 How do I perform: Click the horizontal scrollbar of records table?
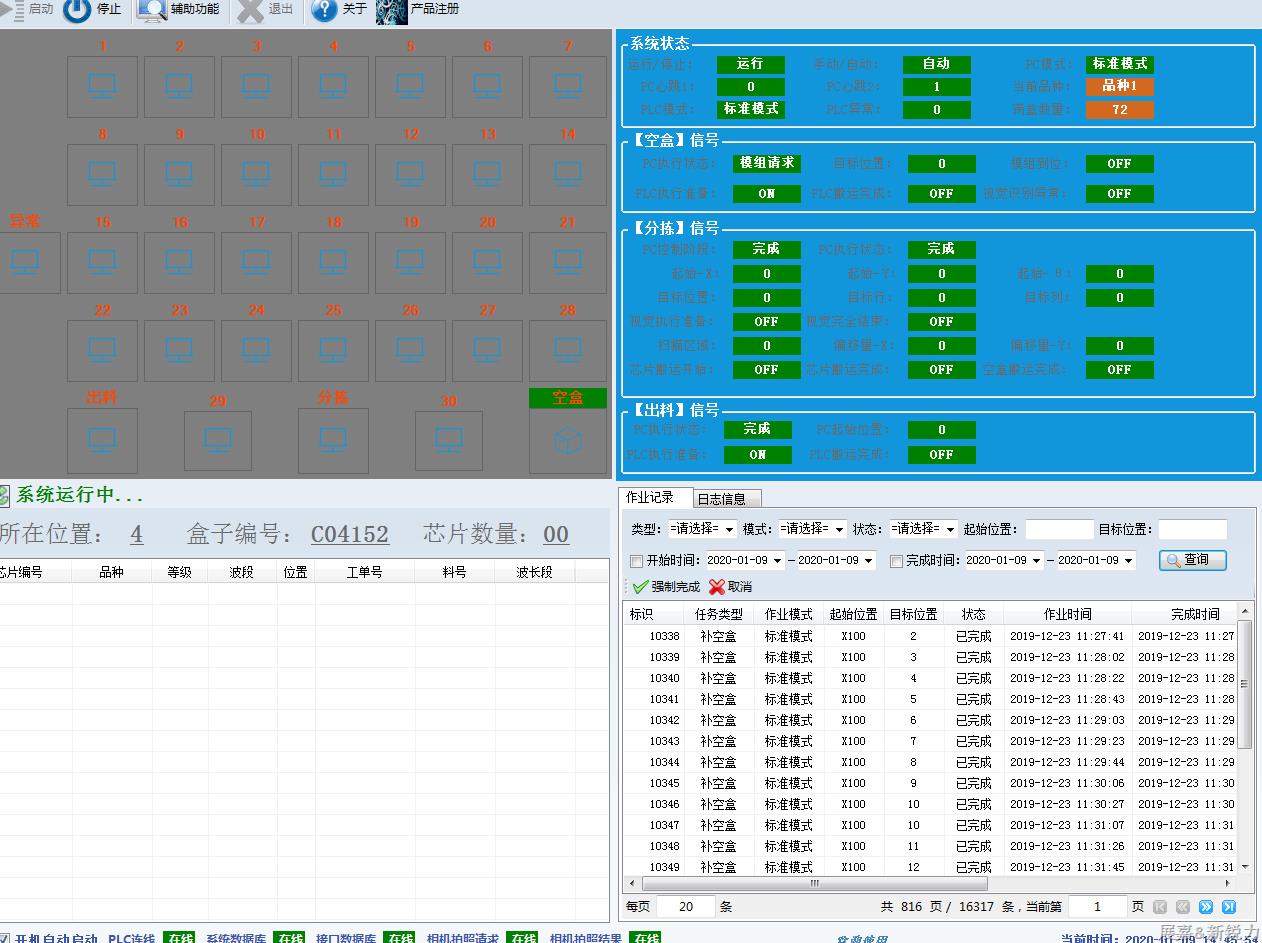(814, 884)
